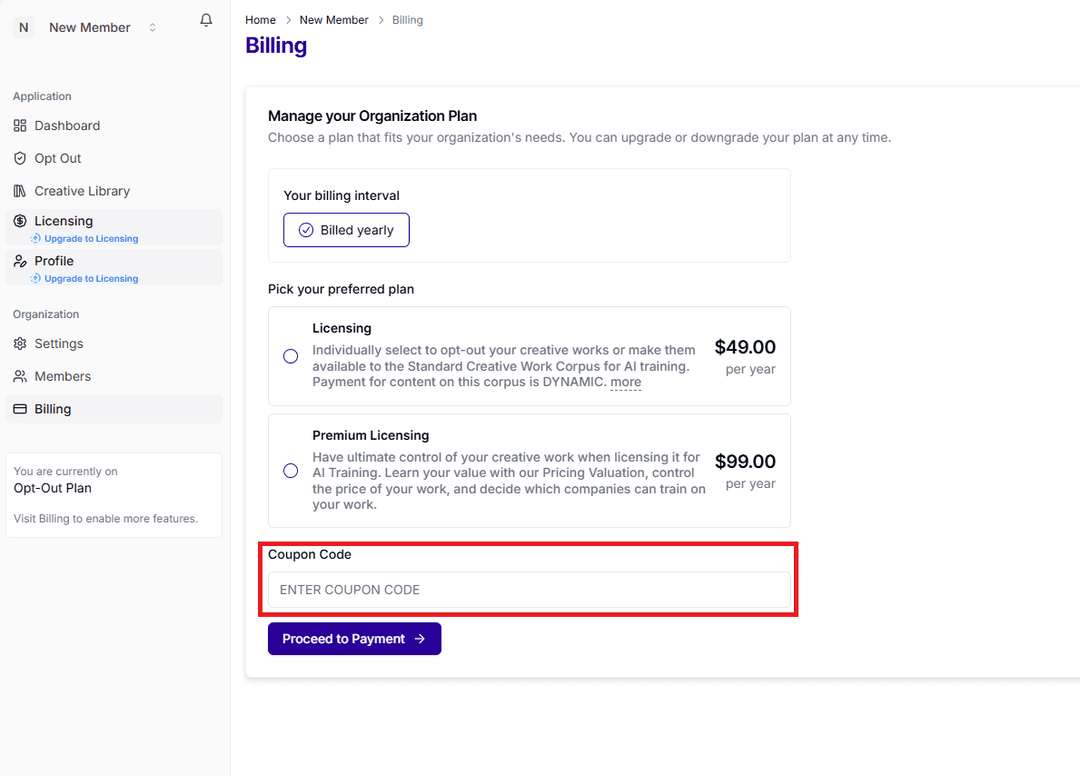
Task: Click the Licensing dollar icon in sidebar
Action: [21, 220]
